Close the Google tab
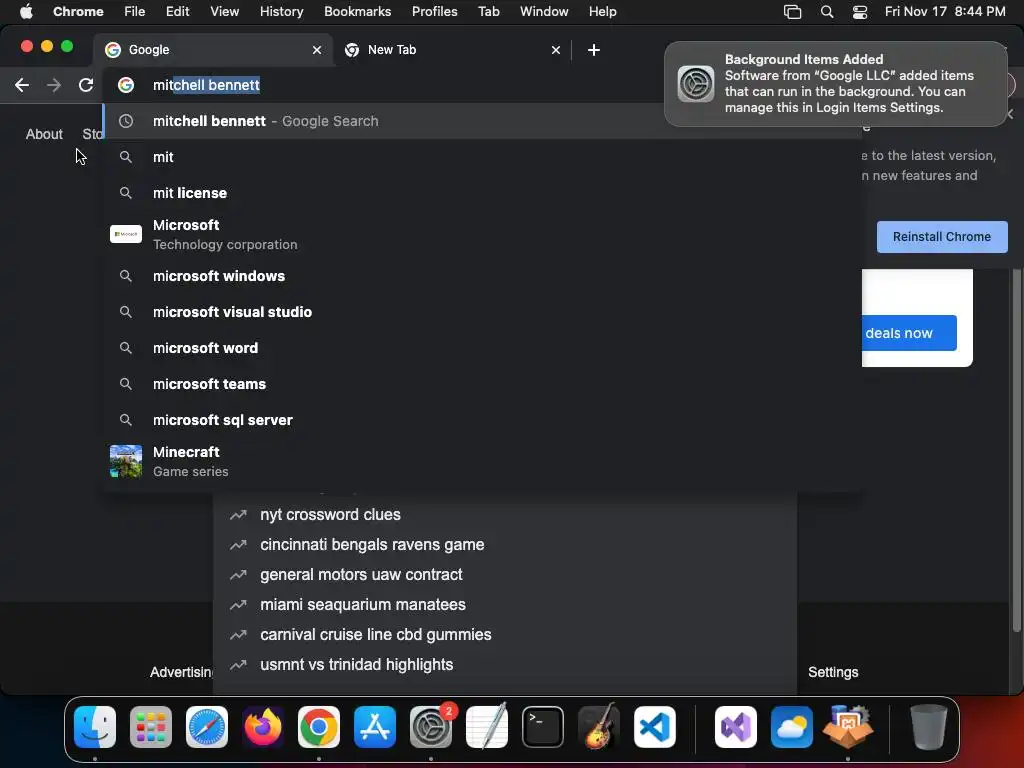1024x768 pixels. (317, 50)
